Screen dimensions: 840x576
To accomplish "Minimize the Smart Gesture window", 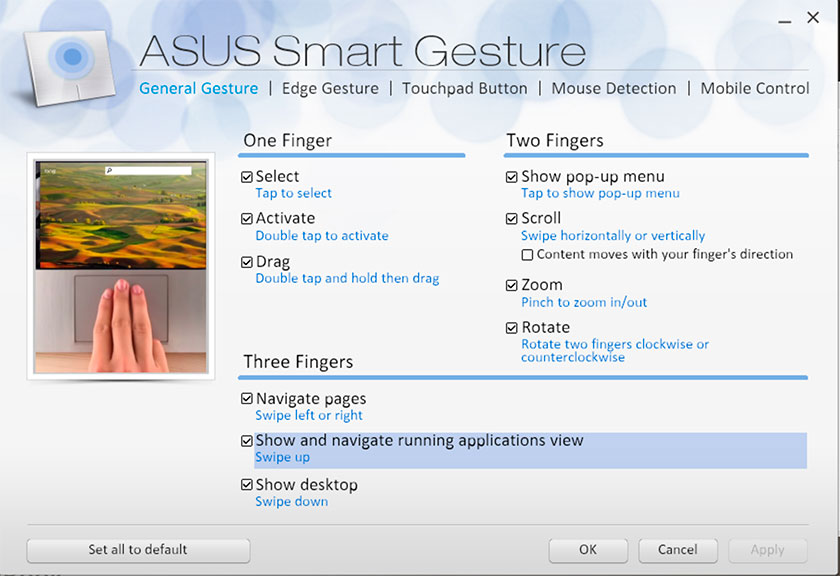I will tap(785, 20).
